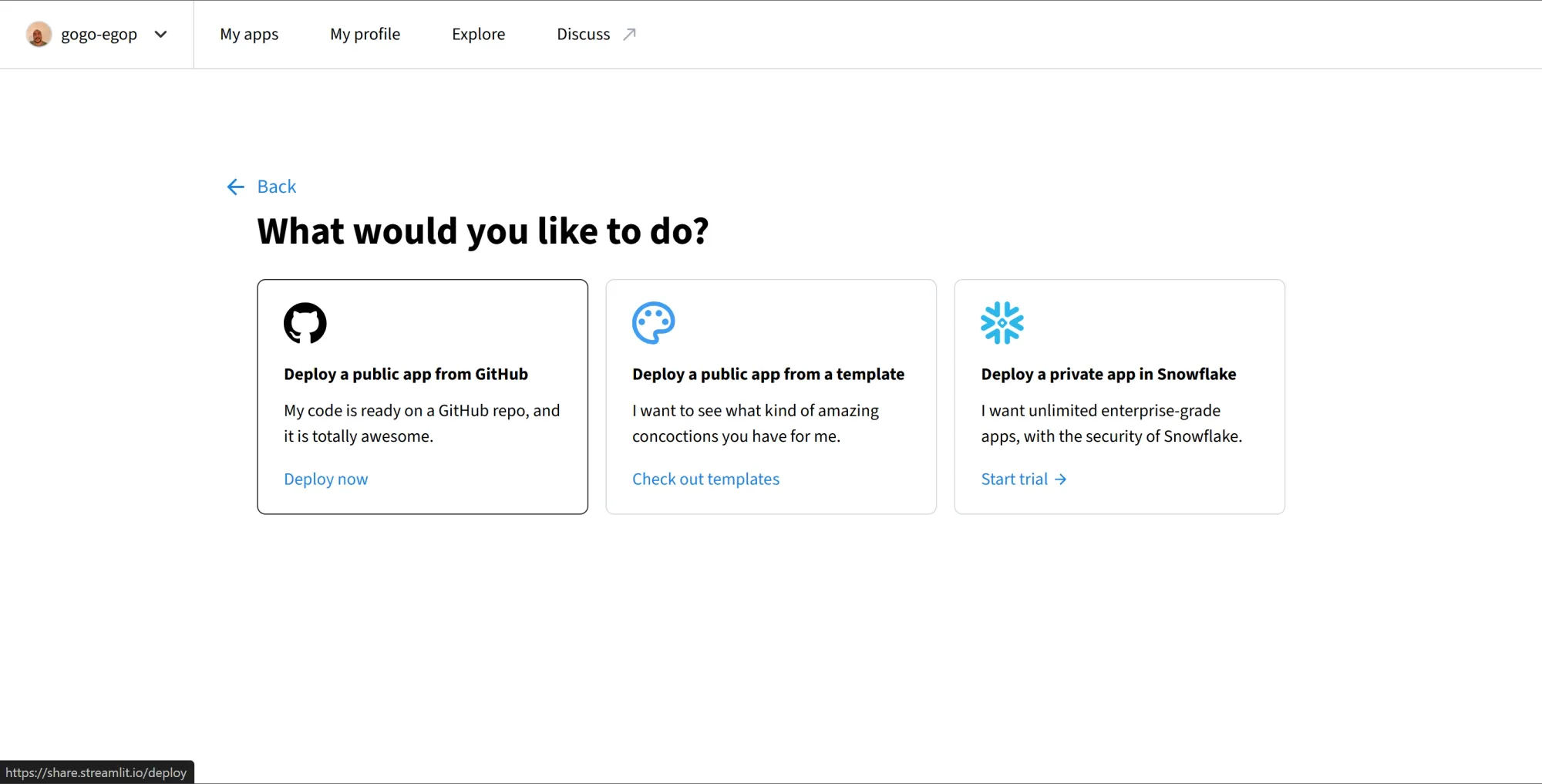Screen dimensions: 1542x784
Task: Select 'Deploy a public app from a template' heading
Action: (768, 374)
